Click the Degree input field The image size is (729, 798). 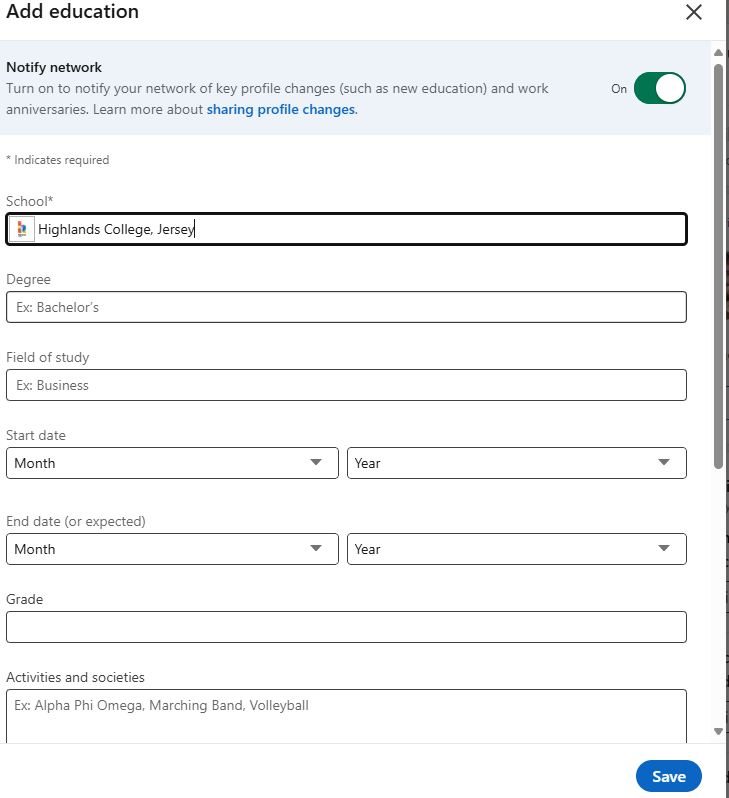(346, 307)
